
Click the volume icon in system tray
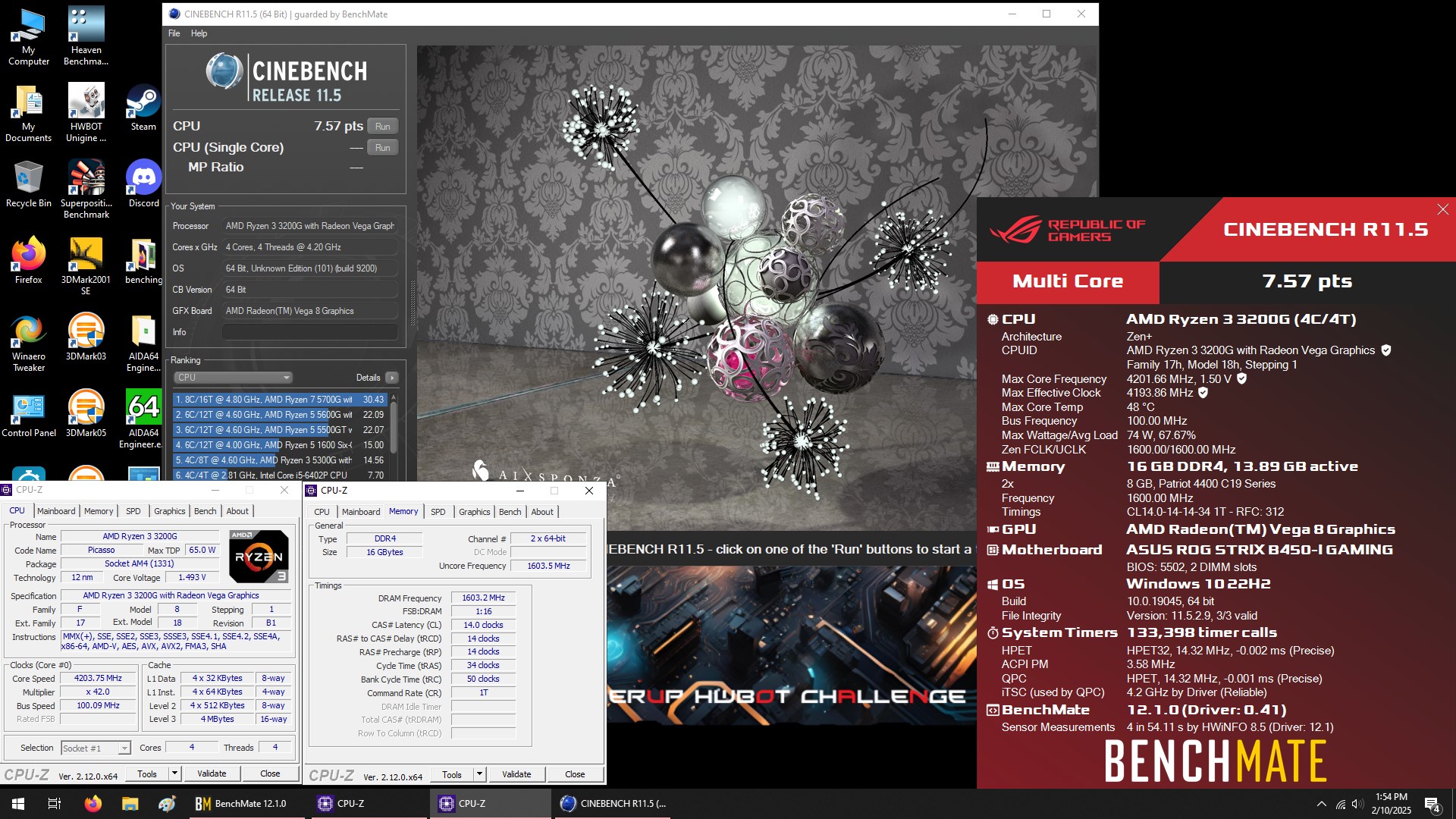coord(1357,804)
